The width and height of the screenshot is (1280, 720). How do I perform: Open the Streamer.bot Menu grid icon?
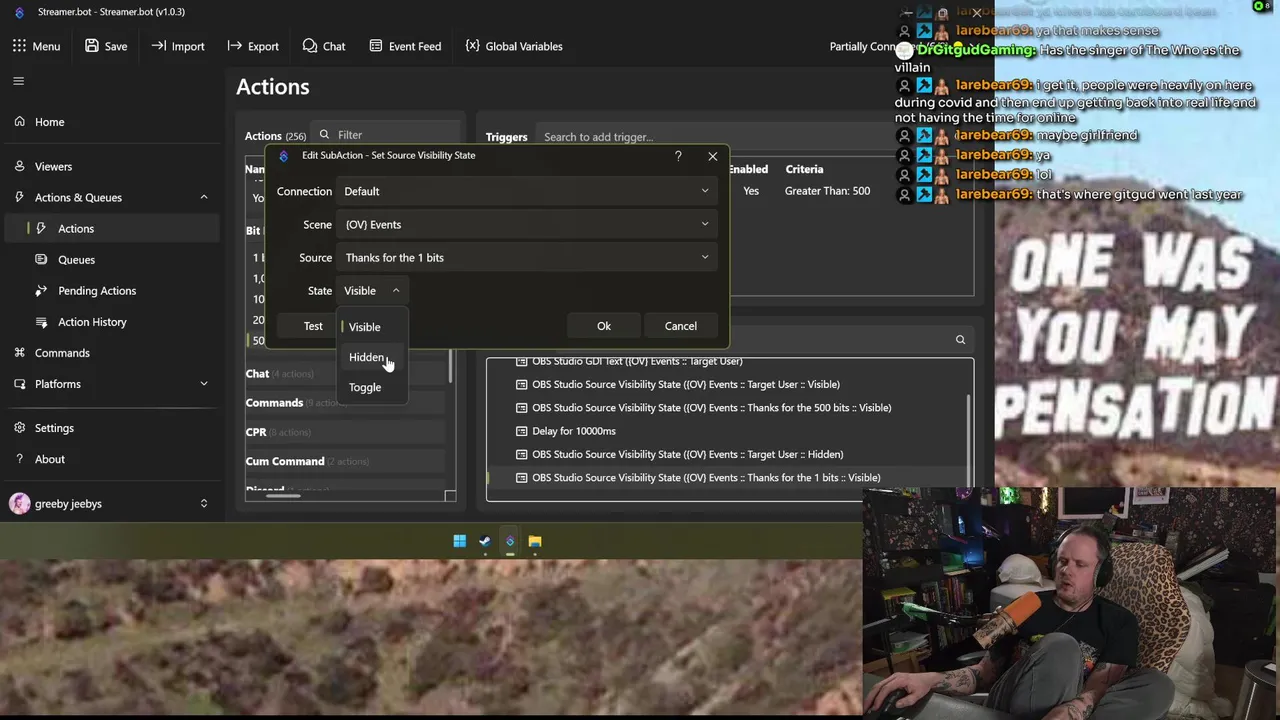point(19,46)
